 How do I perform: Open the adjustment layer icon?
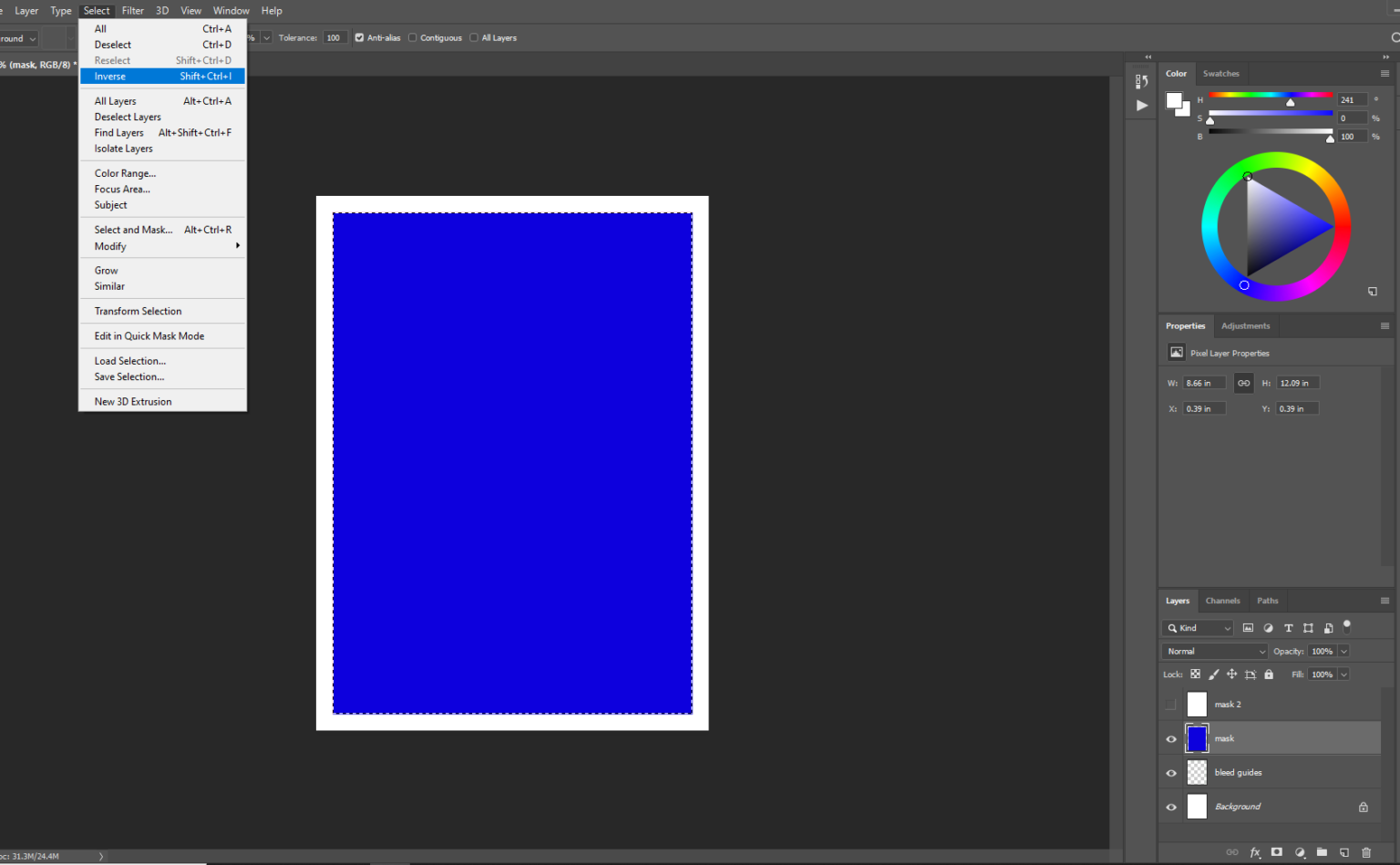pyautogui.click(x=1301, y=852)
